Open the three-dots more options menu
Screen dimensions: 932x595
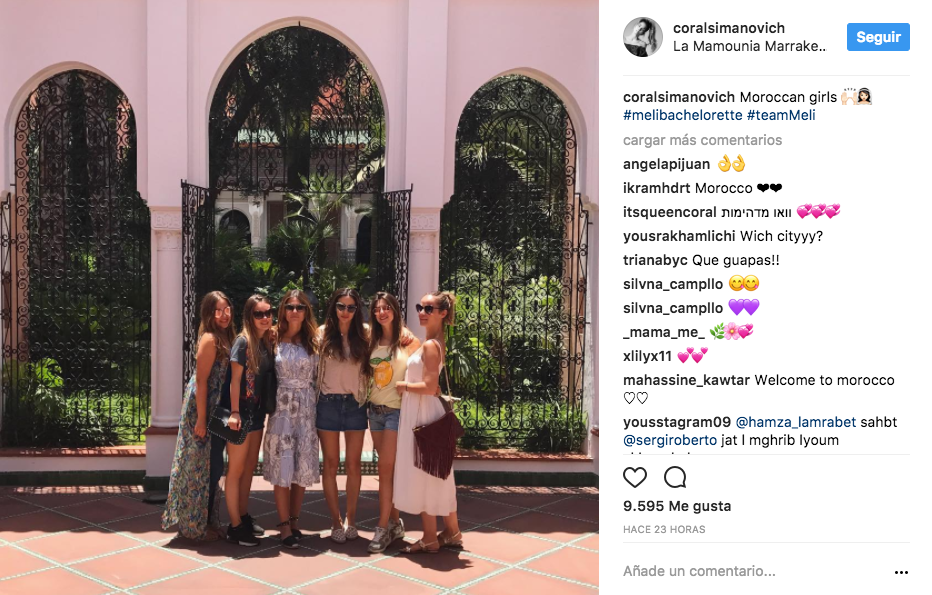901,572
